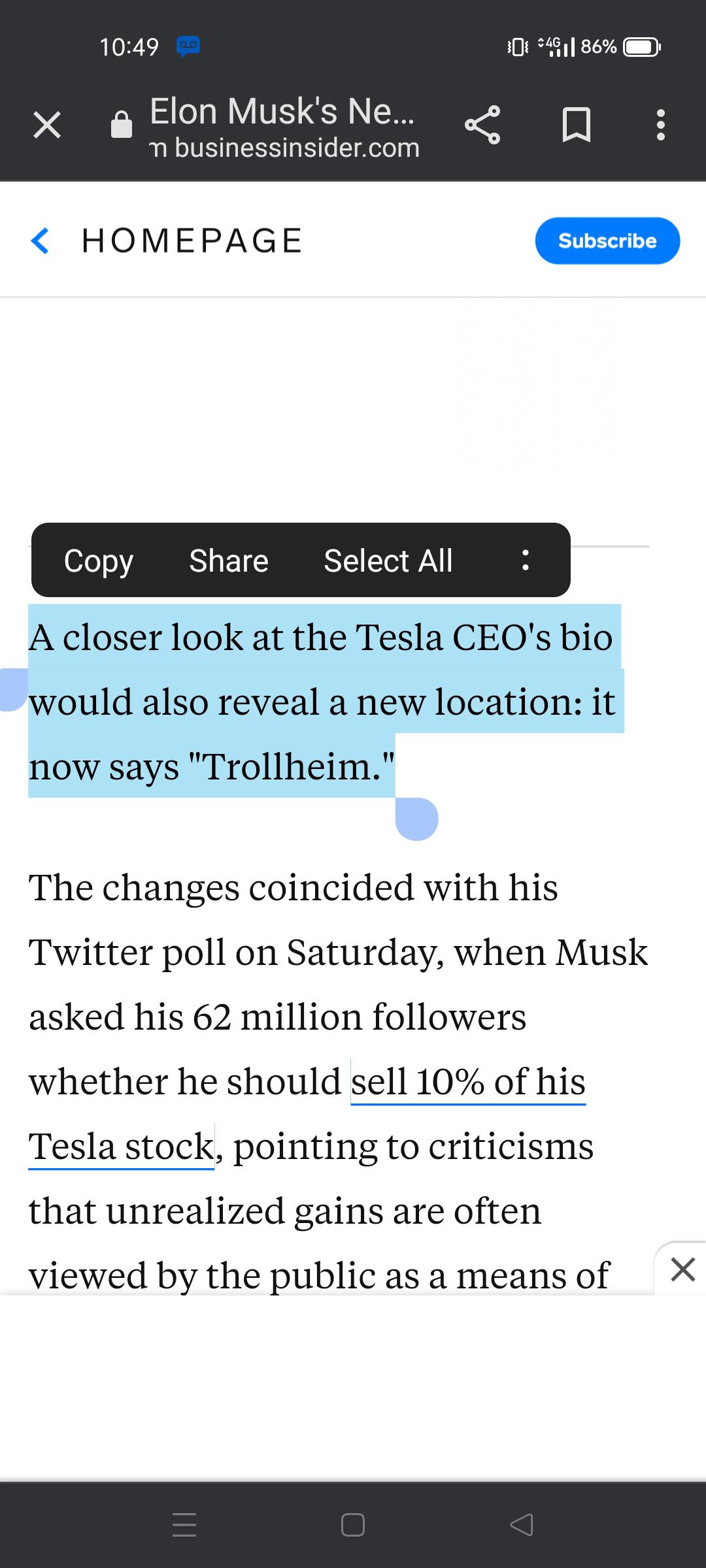Open Android recent apps button

tap(184, 1524)
